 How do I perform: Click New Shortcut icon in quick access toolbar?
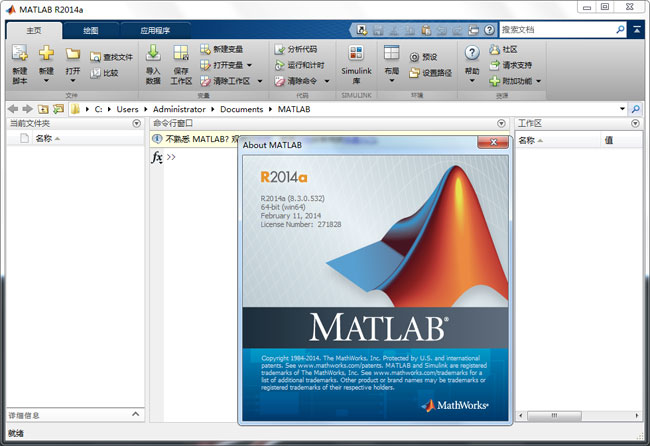[362, 30]
